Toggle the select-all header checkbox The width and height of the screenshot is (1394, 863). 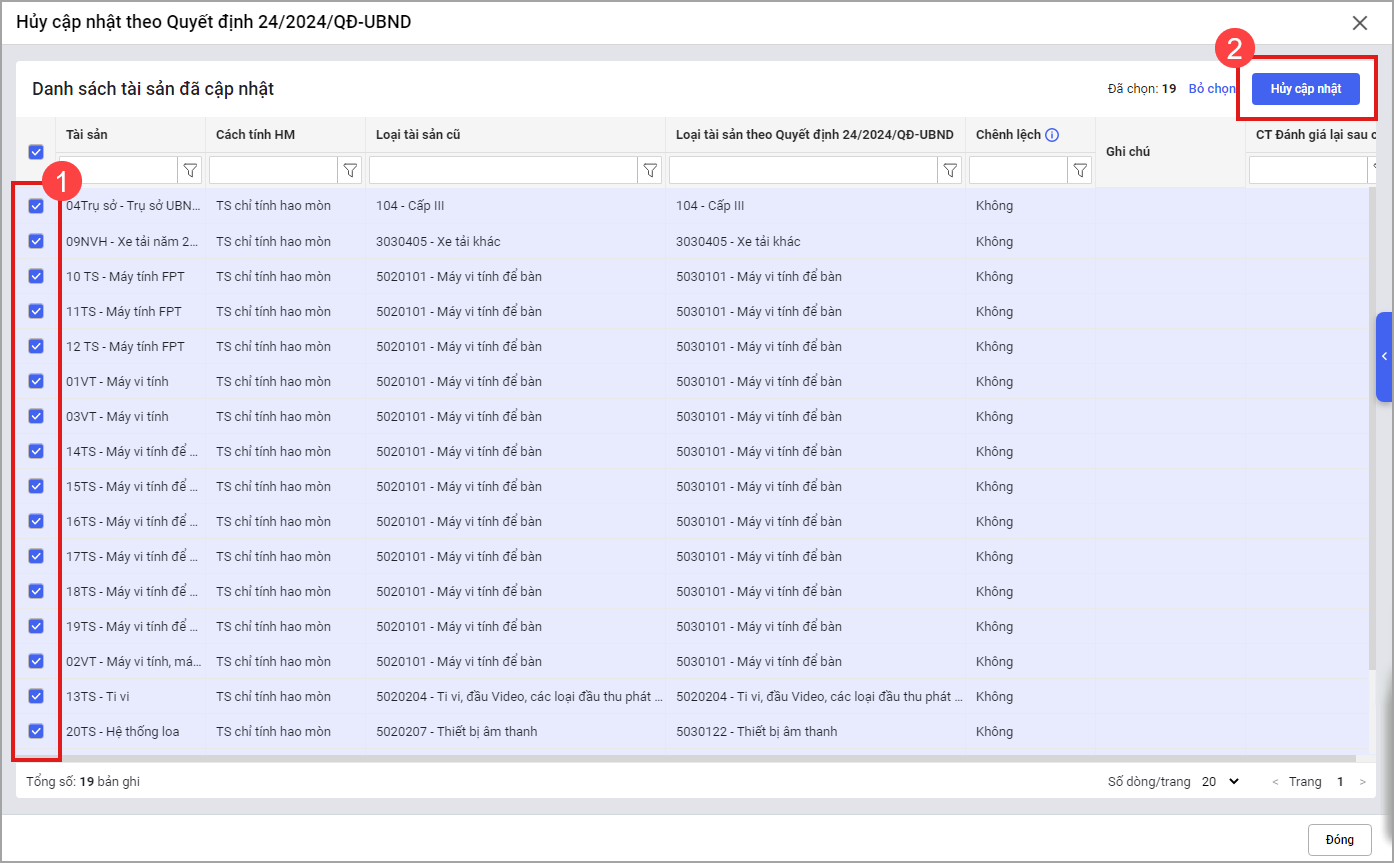coord(36,152)
